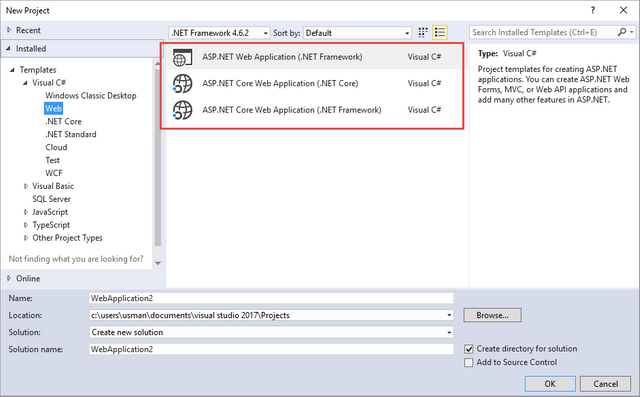
Task: Click the search magnifier icon
Action: click(x=622, y=32)
